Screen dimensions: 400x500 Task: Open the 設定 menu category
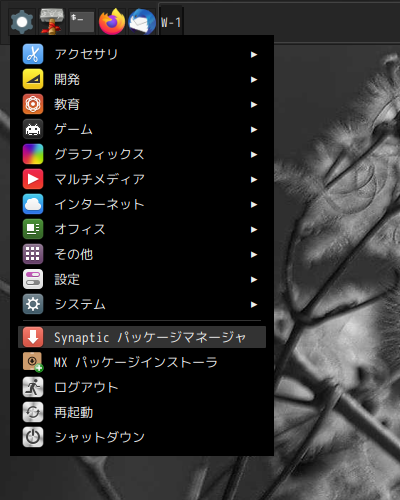click(142, 279)
